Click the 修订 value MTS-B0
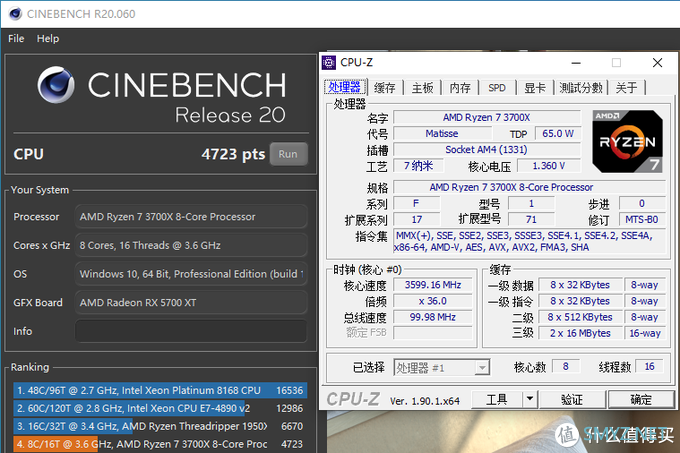Viewport: 680px width, 453px height. pyautogui.click(x=642, y=219)
